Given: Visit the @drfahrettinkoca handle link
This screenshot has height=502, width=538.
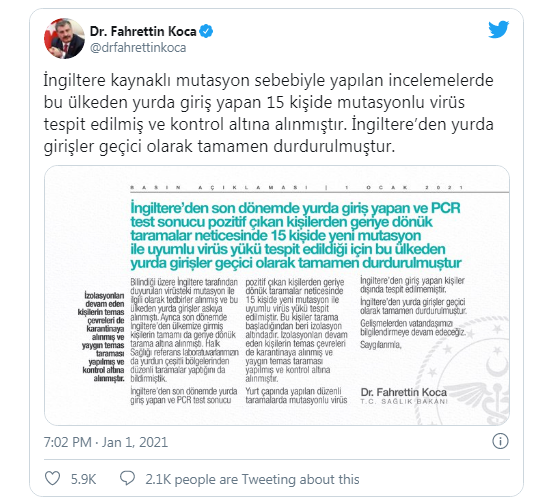Looking at the screenshot, I should 138,48.
